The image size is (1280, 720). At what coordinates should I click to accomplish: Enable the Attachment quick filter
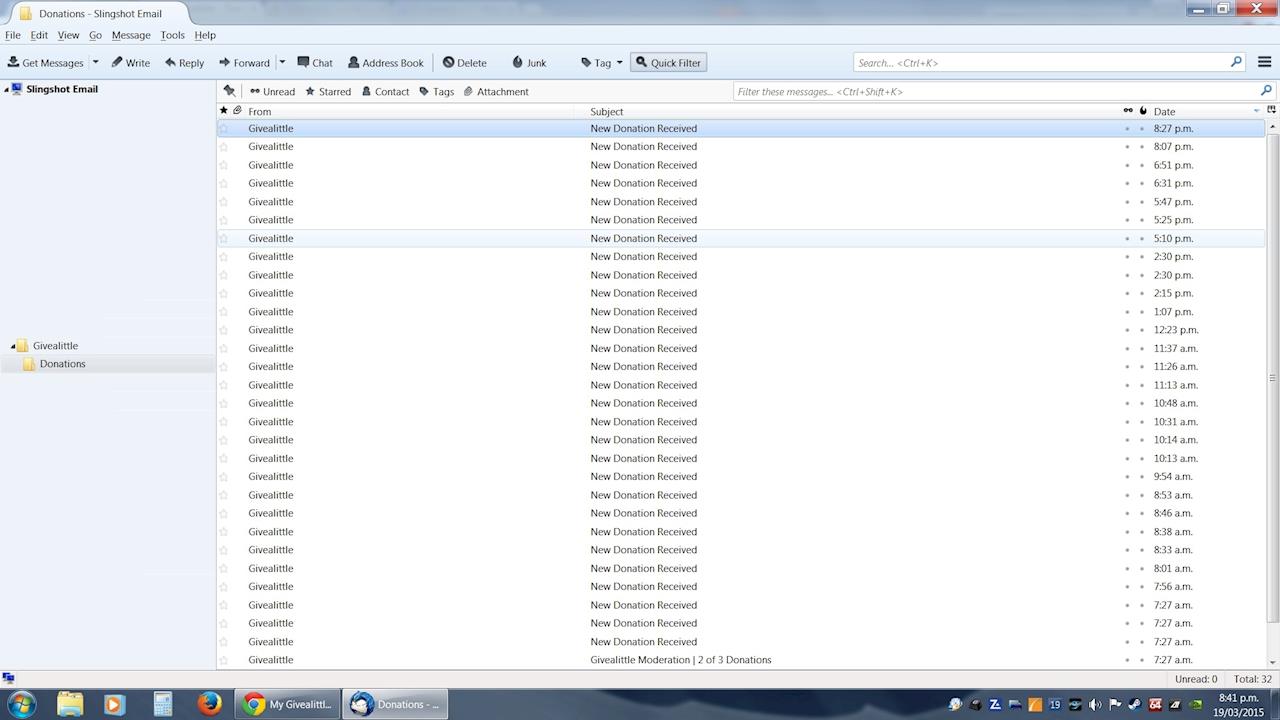pyautogui.click(x=496, y=91)
